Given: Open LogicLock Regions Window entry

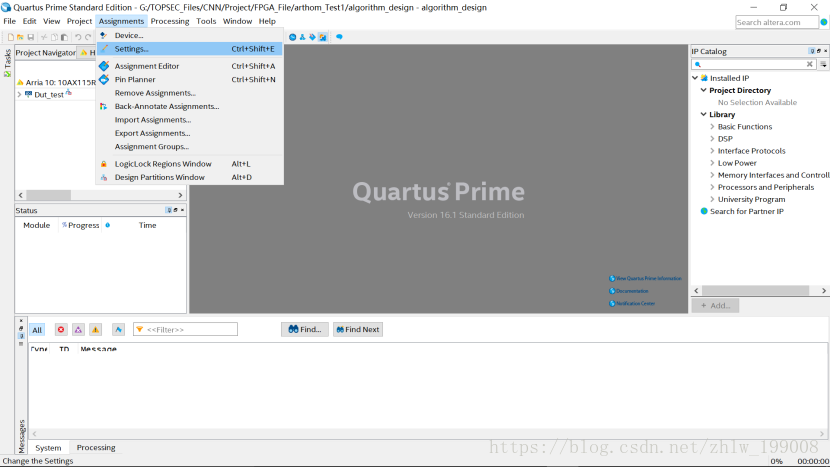Looking at the screenshot, I should [190, 164].
